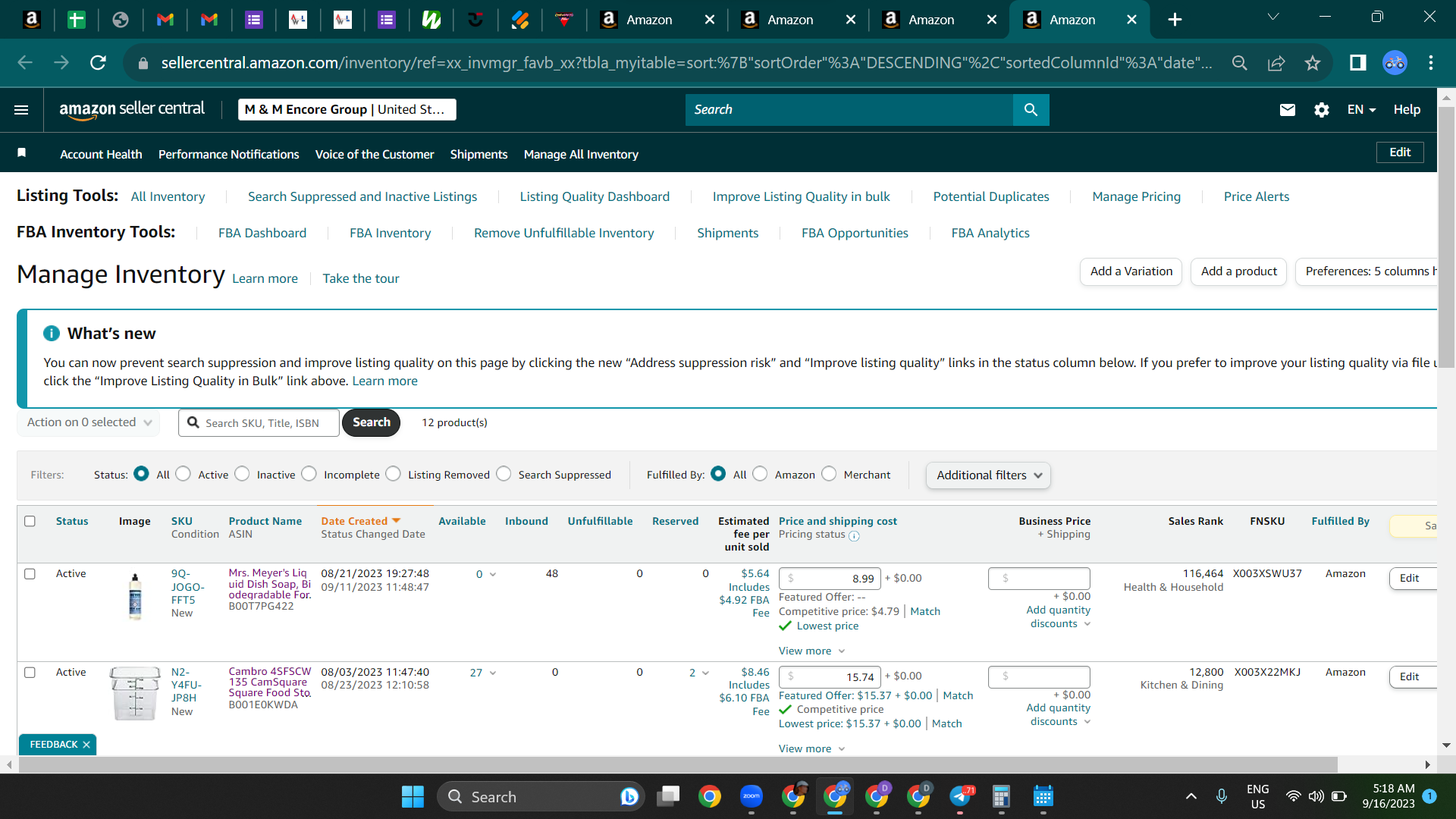
Task: Select Fulfilled By Merchant radio button
Action: point(829,474)
